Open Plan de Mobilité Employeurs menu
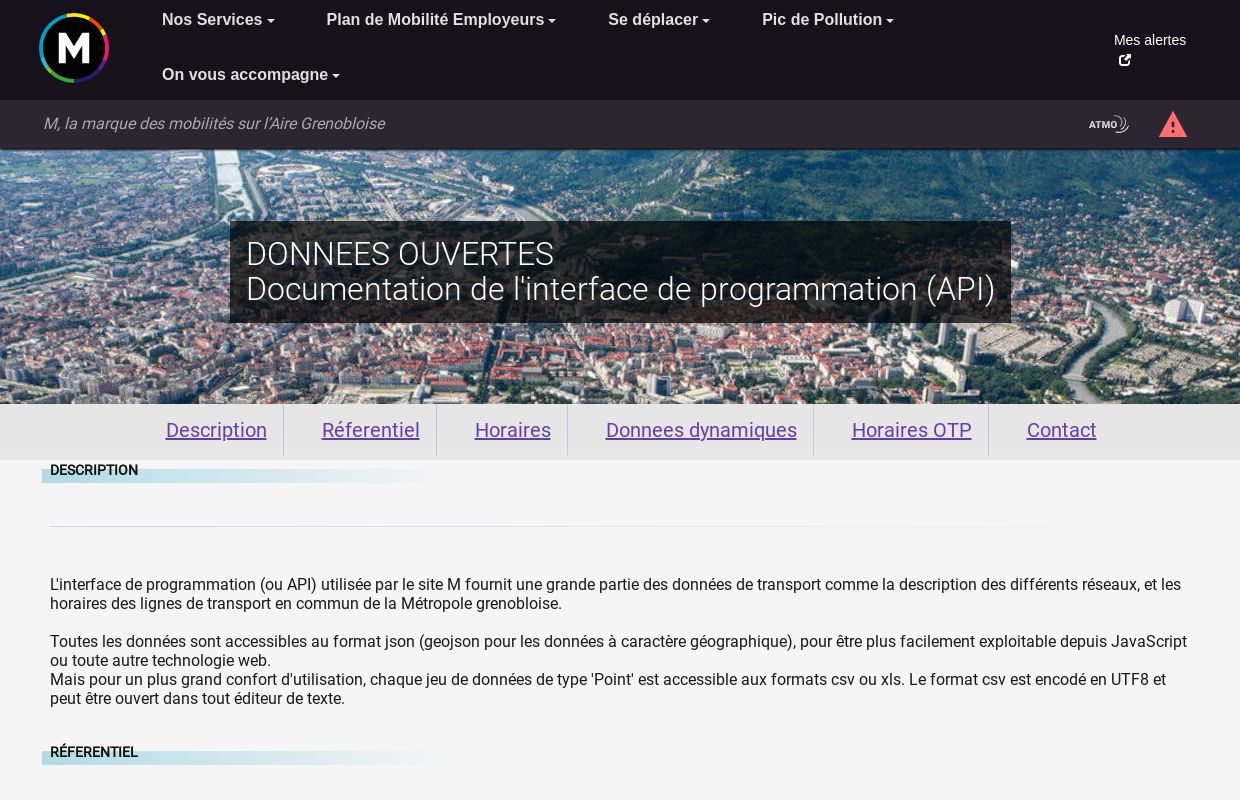The image size is (1240, 800). pyautogui.click(x=441, y=20)
